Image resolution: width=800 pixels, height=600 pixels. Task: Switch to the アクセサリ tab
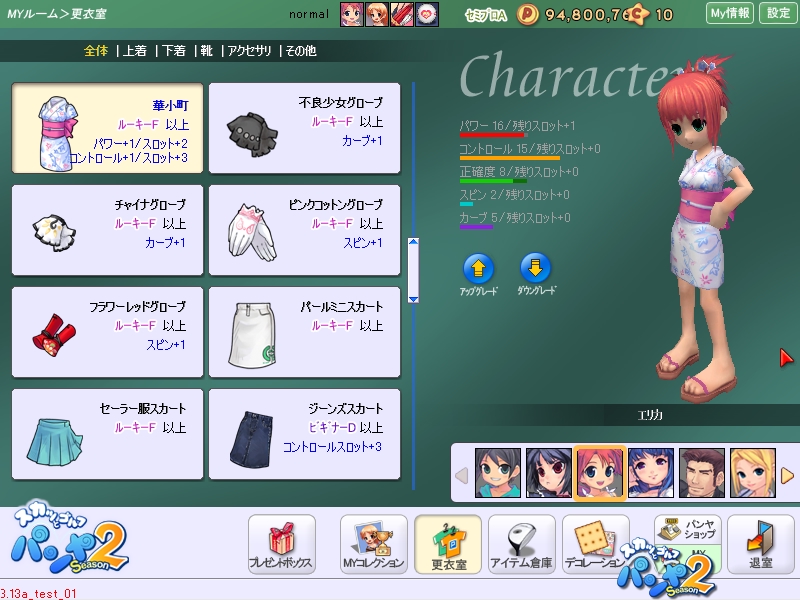tap(249, 51)
